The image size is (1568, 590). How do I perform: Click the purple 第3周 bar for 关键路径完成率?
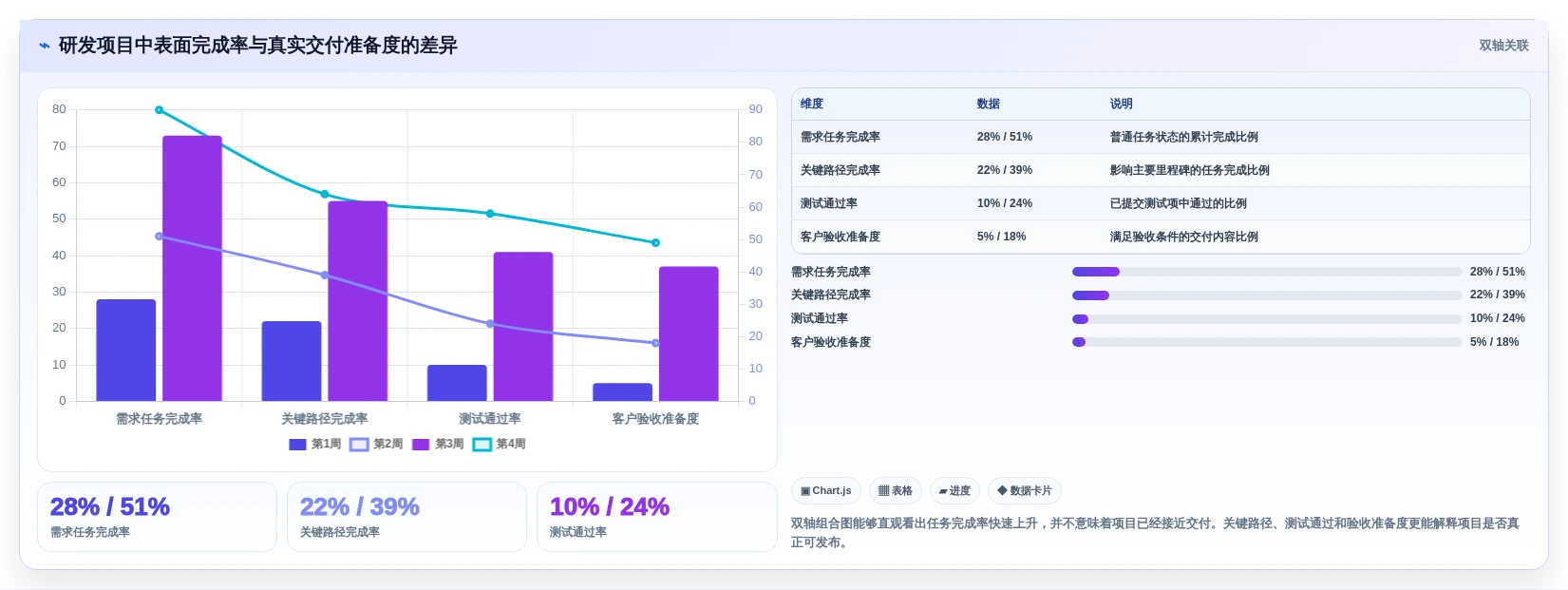pyautogui.click(x=358, y=301)
